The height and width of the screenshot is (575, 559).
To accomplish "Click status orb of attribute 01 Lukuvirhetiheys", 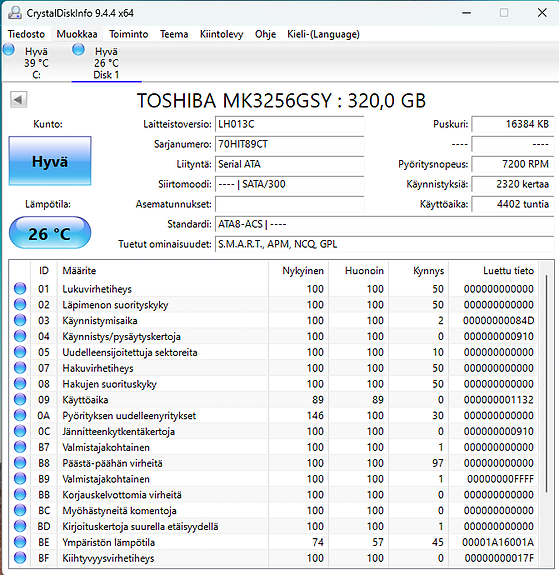I will pos(20,289).
